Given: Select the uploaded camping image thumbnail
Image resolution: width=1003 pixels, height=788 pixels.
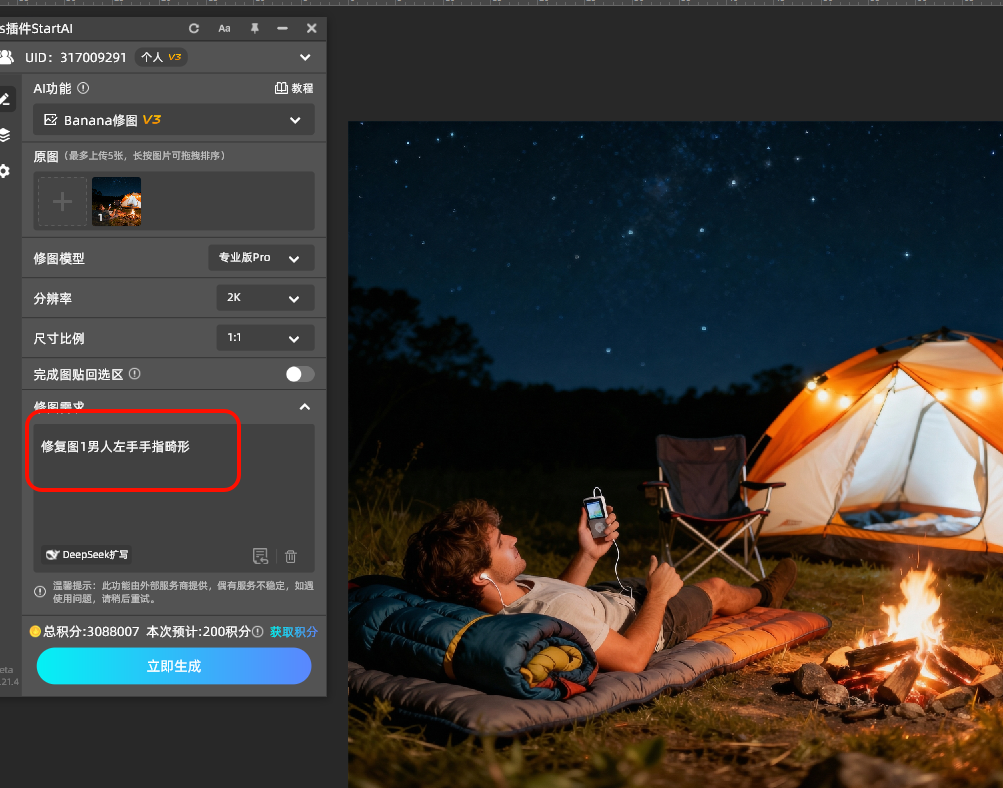Looking at the screenshot, I should (x=116, y=201).
